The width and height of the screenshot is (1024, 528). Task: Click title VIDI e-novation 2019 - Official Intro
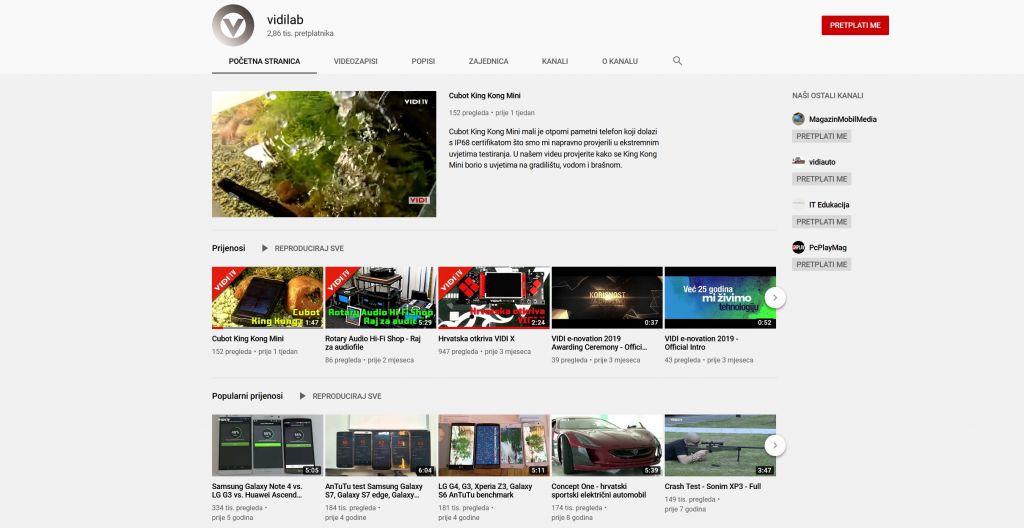pyautogui.click(x=701, y=343)
